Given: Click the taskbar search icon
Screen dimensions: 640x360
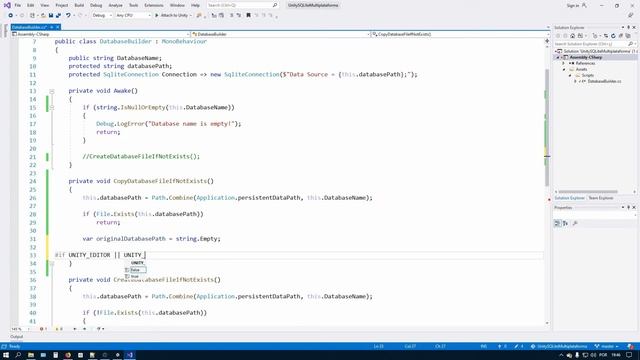Looking at the screenshot, I should point(18,355).
